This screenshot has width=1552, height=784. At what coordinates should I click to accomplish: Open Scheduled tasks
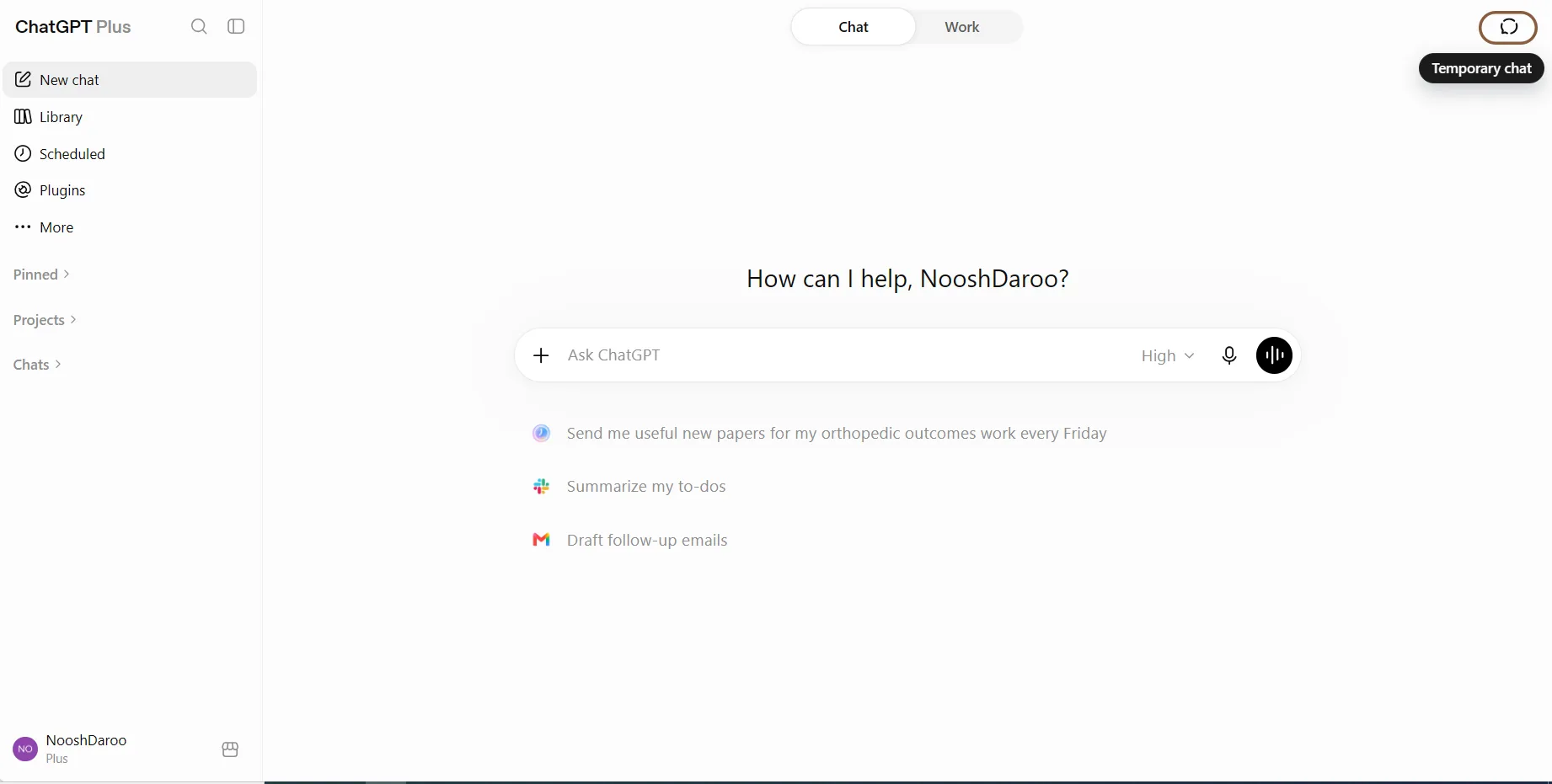click(x=130, y=154)
